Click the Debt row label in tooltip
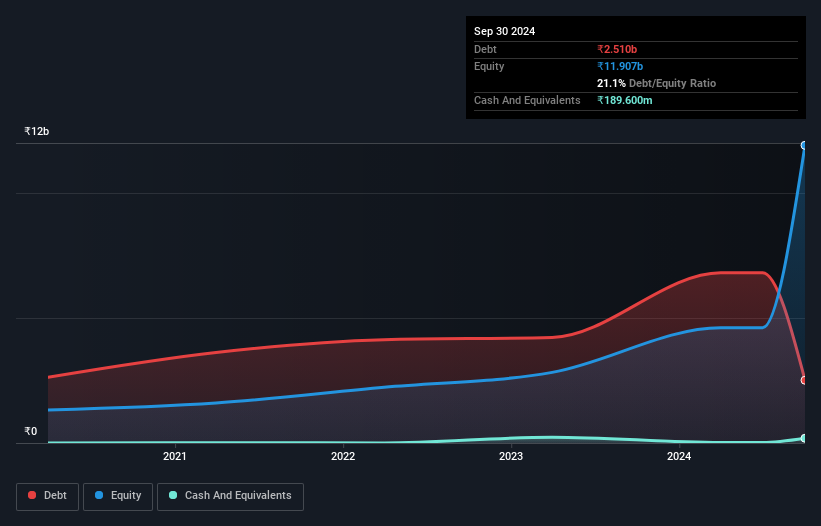Viewport: 821px width, 526px height. point(485,49)
